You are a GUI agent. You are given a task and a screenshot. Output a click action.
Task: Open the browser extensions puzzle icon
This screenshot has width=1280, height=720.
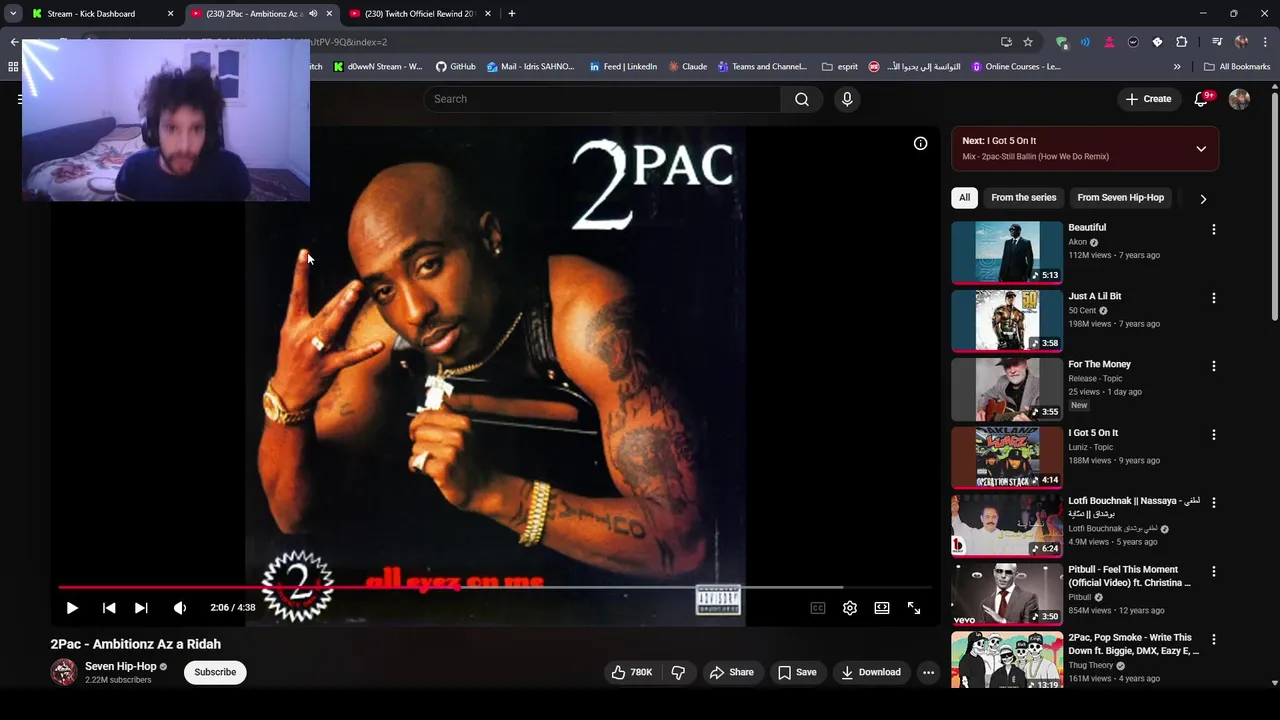point(1181,42)
